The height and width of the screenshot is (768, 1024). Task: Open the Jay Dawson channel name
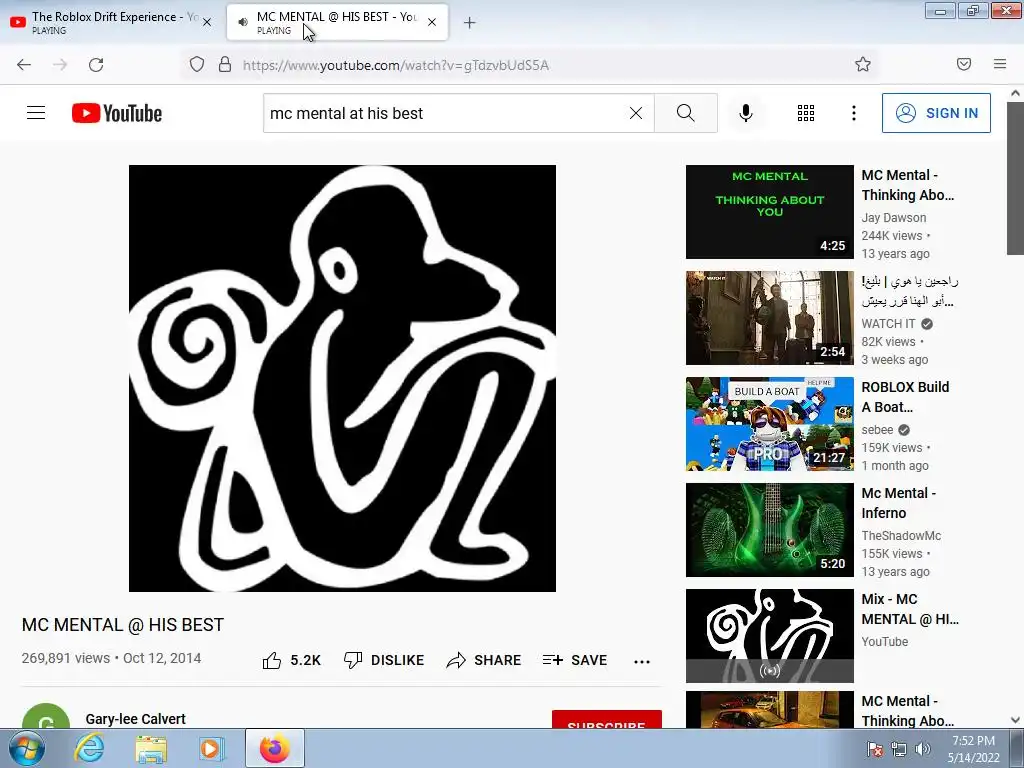tap(893, 217)
